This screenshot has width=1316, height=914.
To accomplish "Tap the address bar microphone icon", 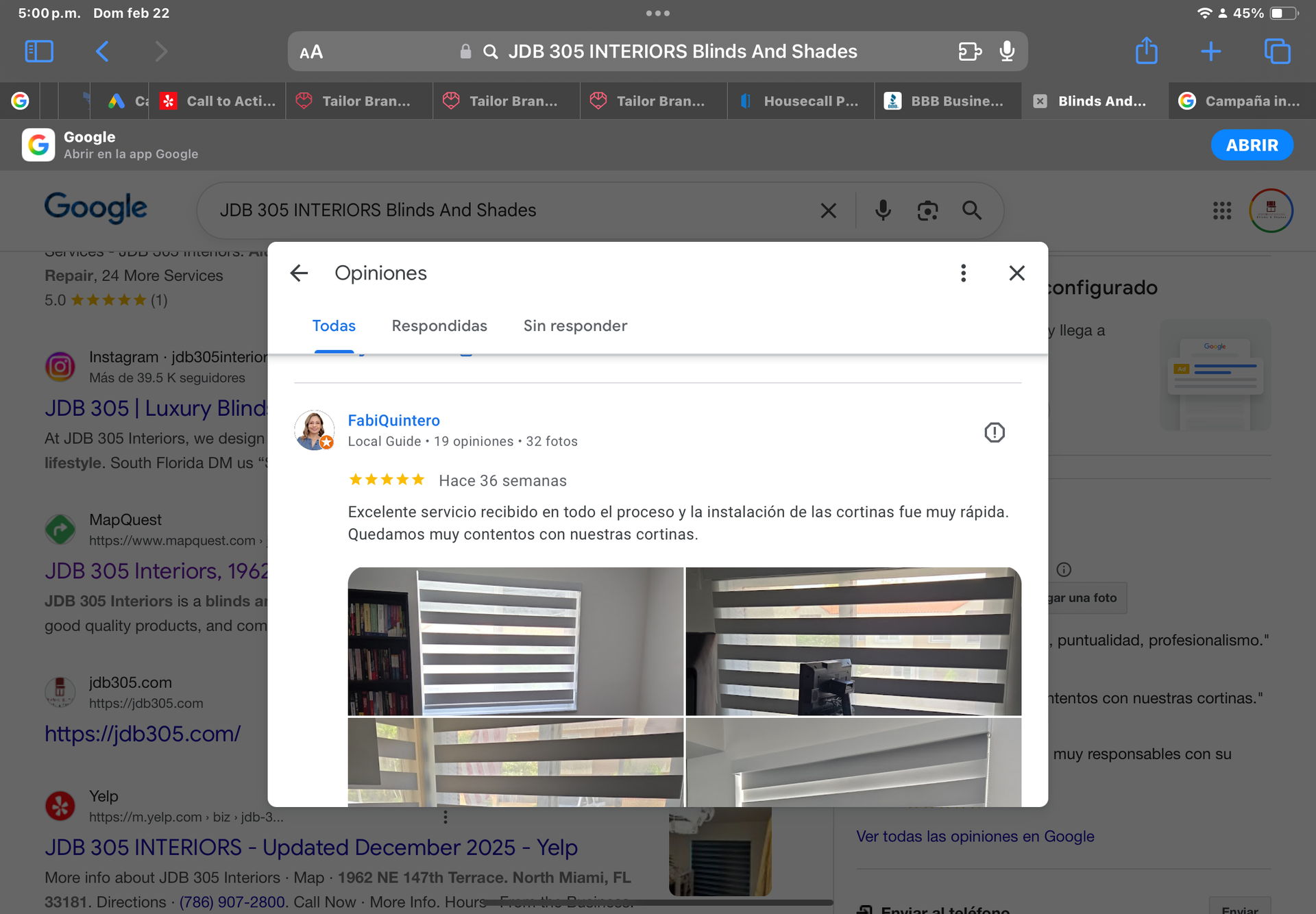I will [x=1006, y=51].
